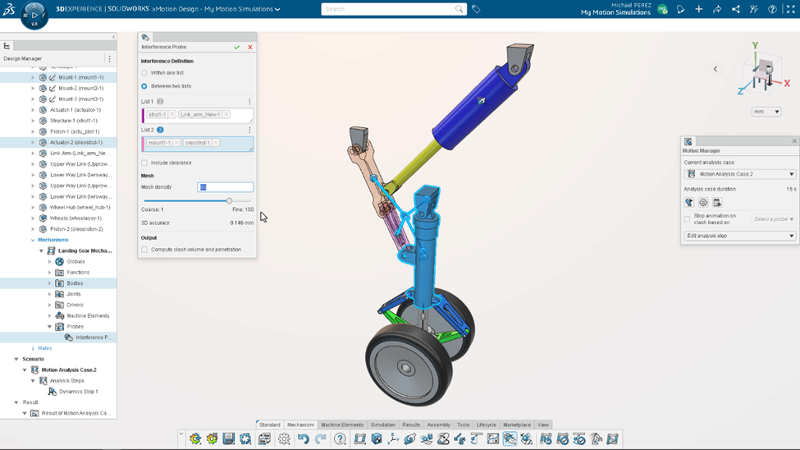800x450 pixels.
Task: Enable the 'Include clearance' checkbox
Action: pyautogui.click(x=144, y=163)
